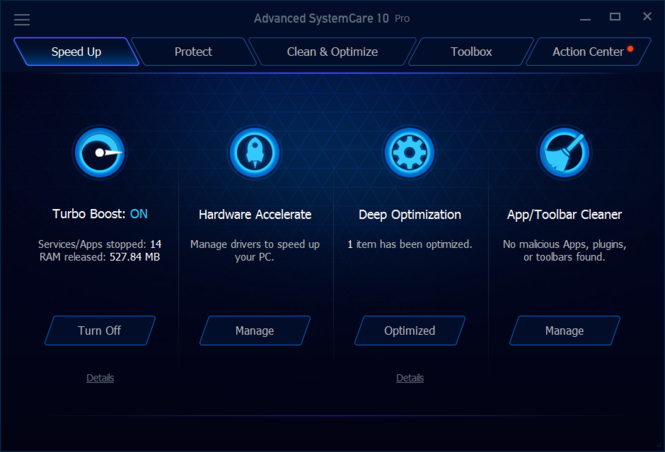The width and height of the screenshot is (665, 452).
Task: Click the App/Toolbar Cleaner heading
Action: (x=564, y=215)
